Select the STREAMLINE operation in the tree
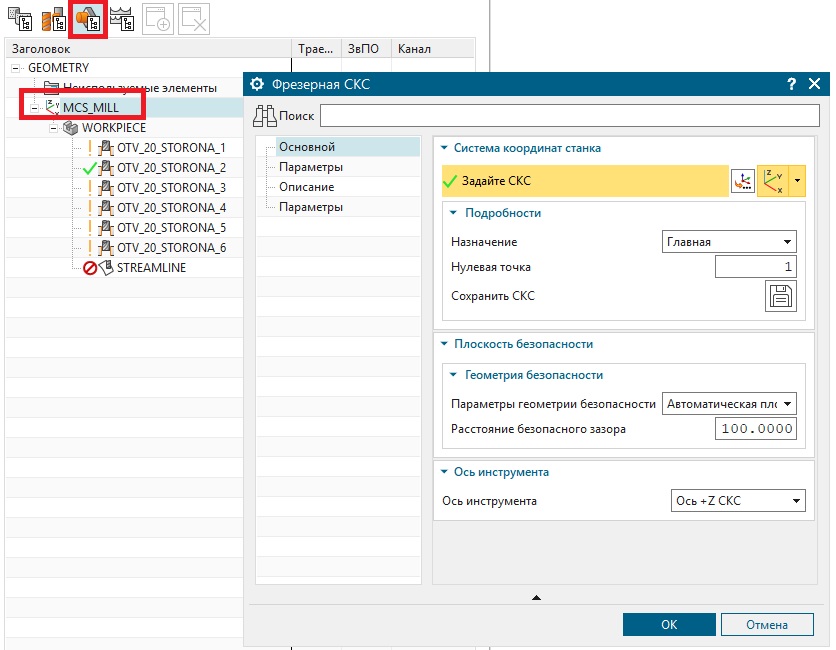 pos(151,268)
